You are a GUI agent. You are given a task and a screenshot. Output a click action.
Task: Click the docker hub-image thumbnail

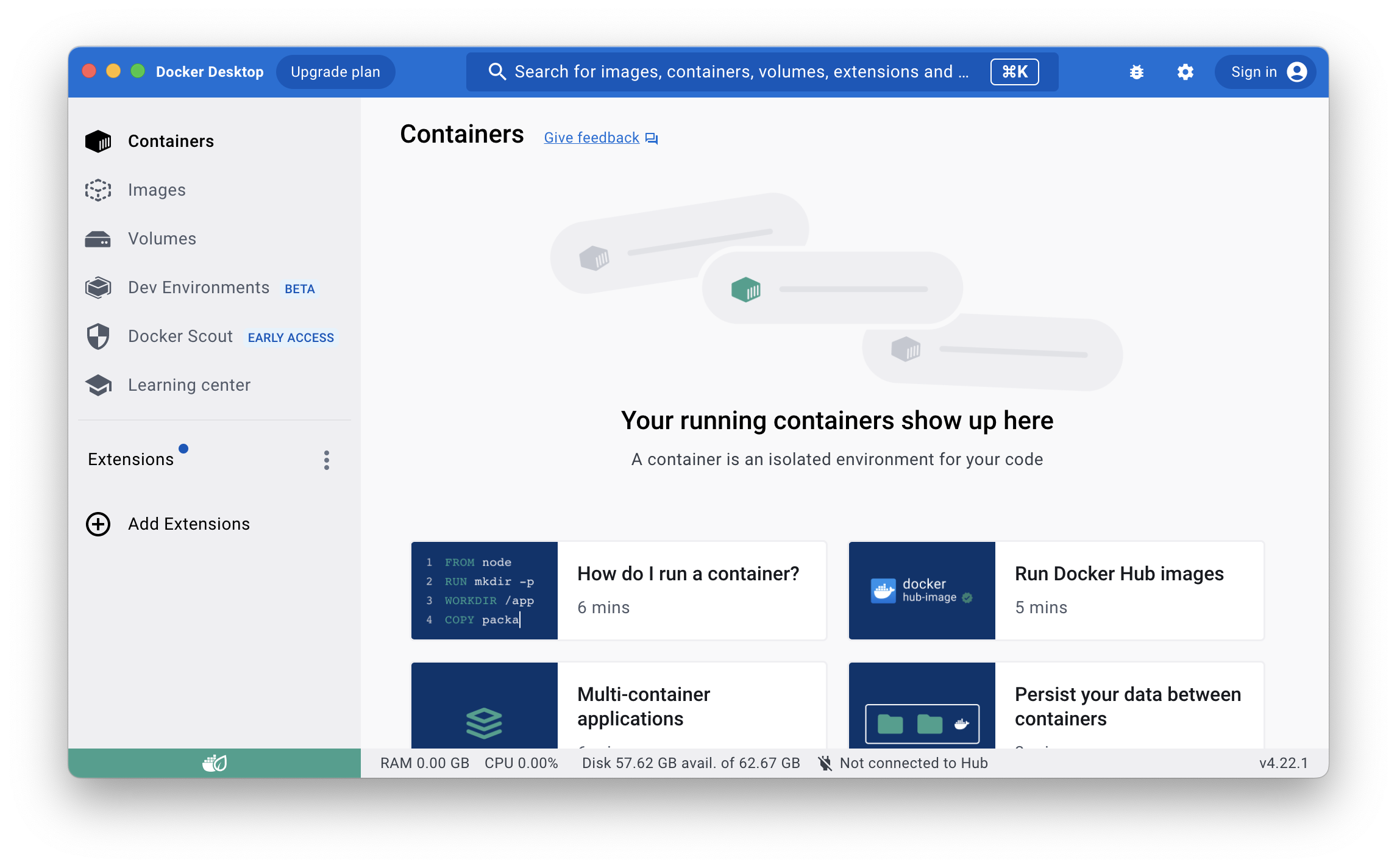pos(922,591)
